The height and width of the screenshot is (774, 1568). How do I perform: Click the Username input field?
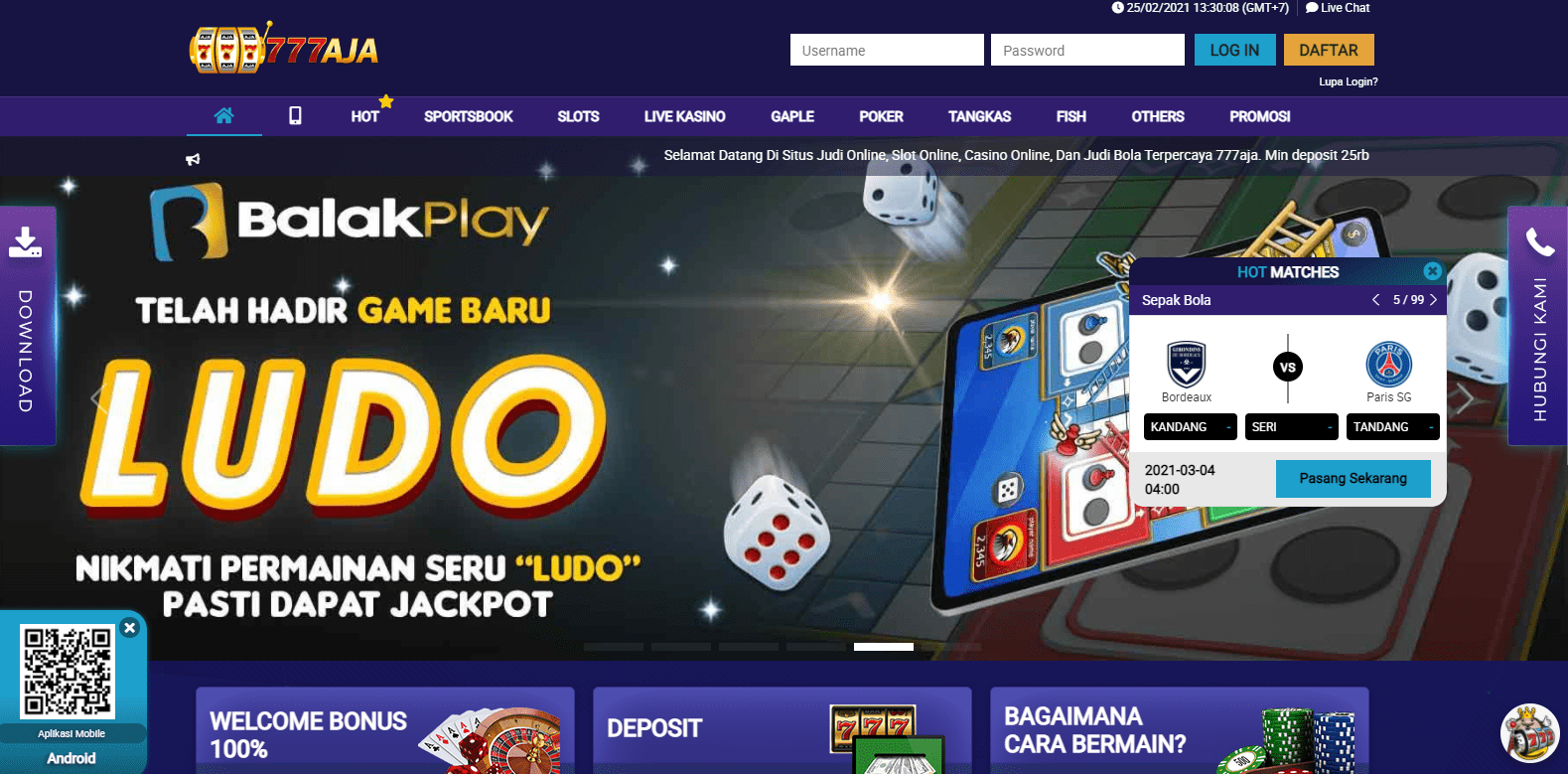(887, 50)
